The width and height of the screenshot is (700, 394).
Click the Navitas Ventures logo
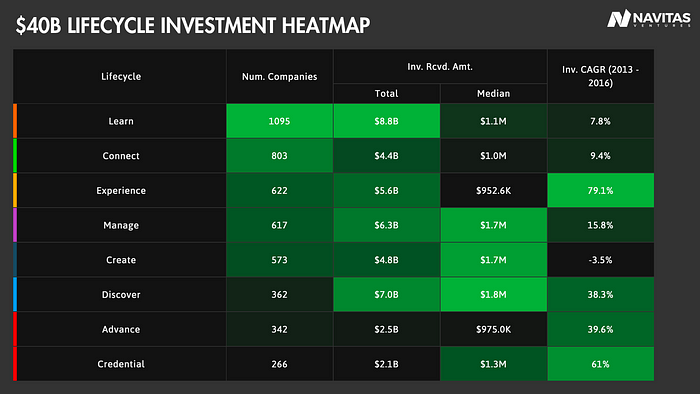[x=649, y=19]
